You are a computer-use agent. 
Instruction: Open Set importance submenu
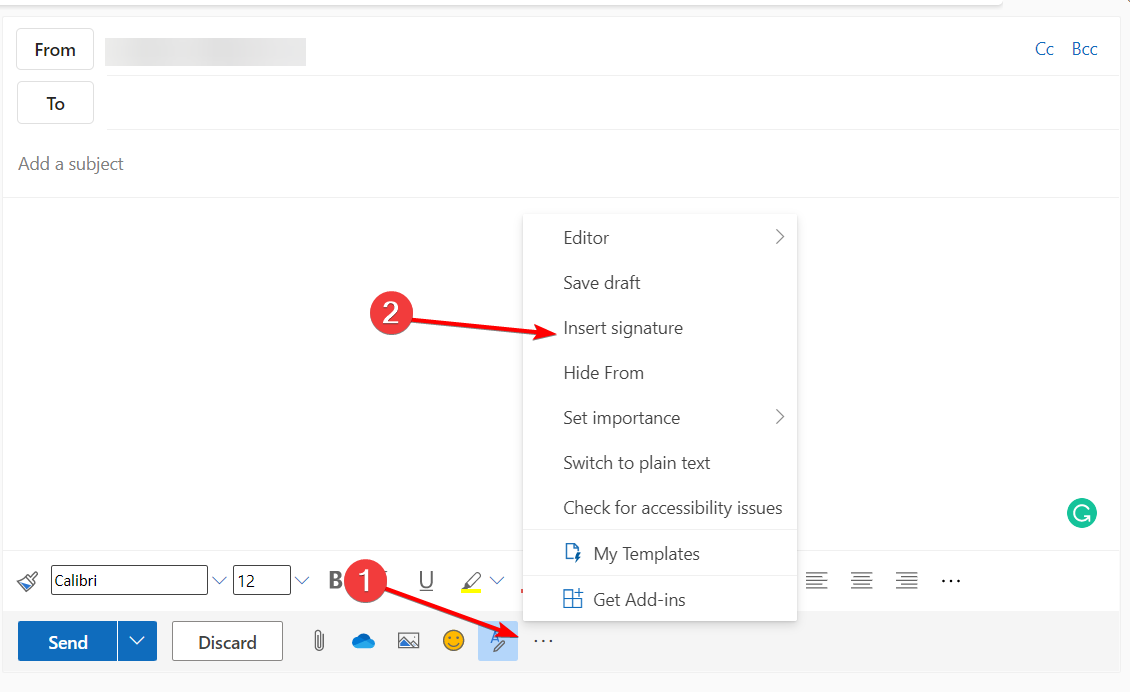tap(659, 417)
